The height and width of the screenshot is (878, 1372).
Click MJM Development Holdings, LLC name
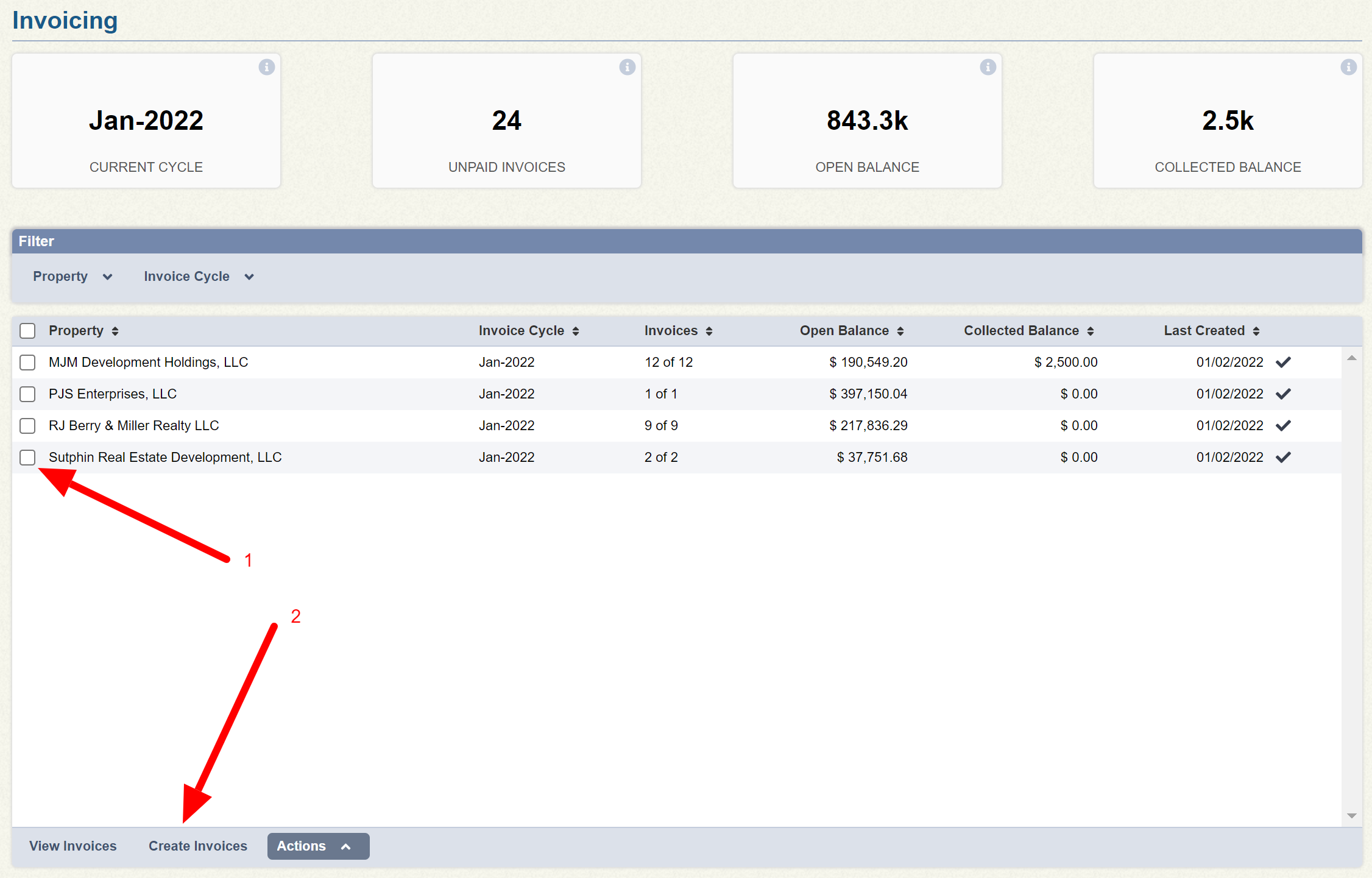coord(149,363)
